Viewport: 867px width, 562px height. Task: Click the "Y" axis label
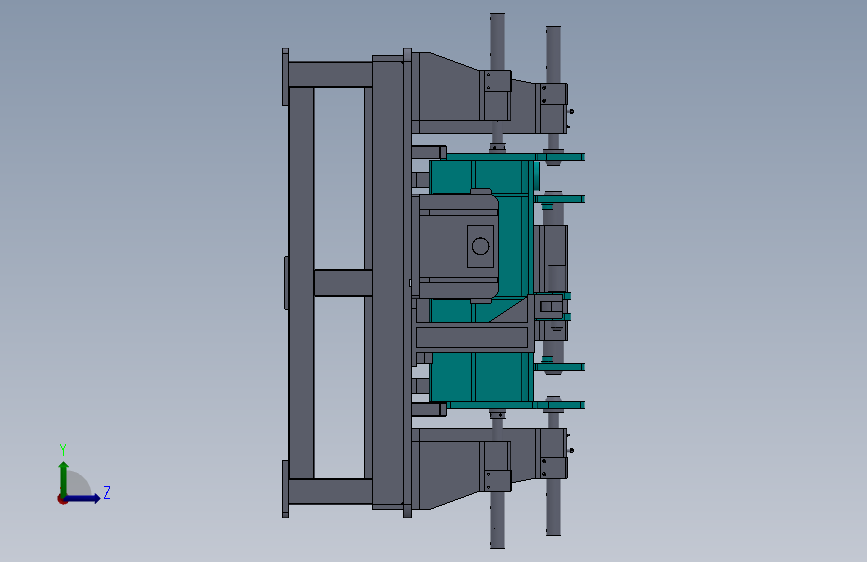pos(63,449)
